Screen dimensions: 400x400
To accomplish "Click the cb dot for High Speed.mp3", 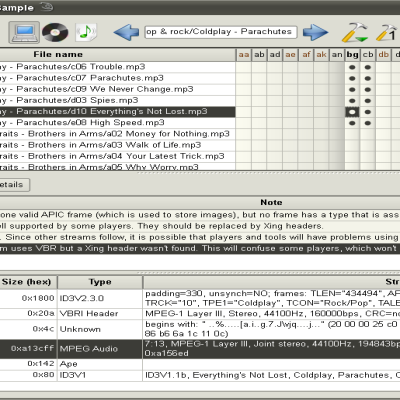I will (368, 123).
